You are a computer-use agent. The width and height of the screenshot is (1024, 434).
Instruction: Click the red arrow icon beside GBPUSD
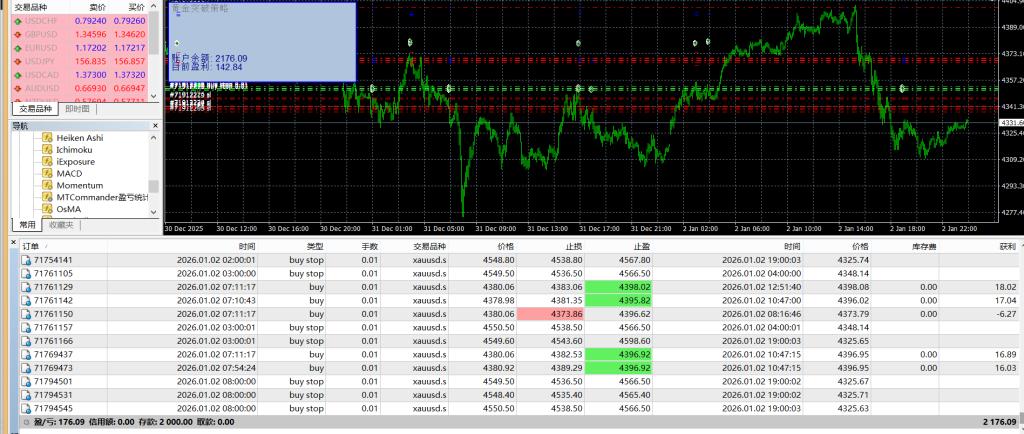click(16, 34)
